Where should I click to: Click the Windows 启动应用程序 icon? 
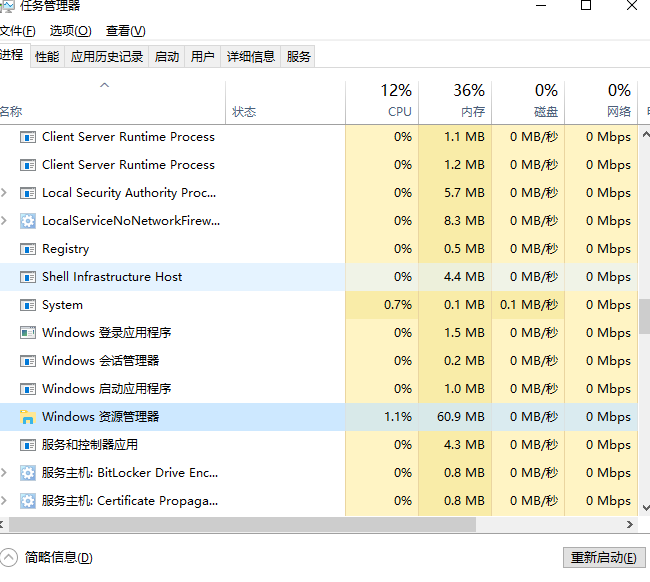pos(28,389)
